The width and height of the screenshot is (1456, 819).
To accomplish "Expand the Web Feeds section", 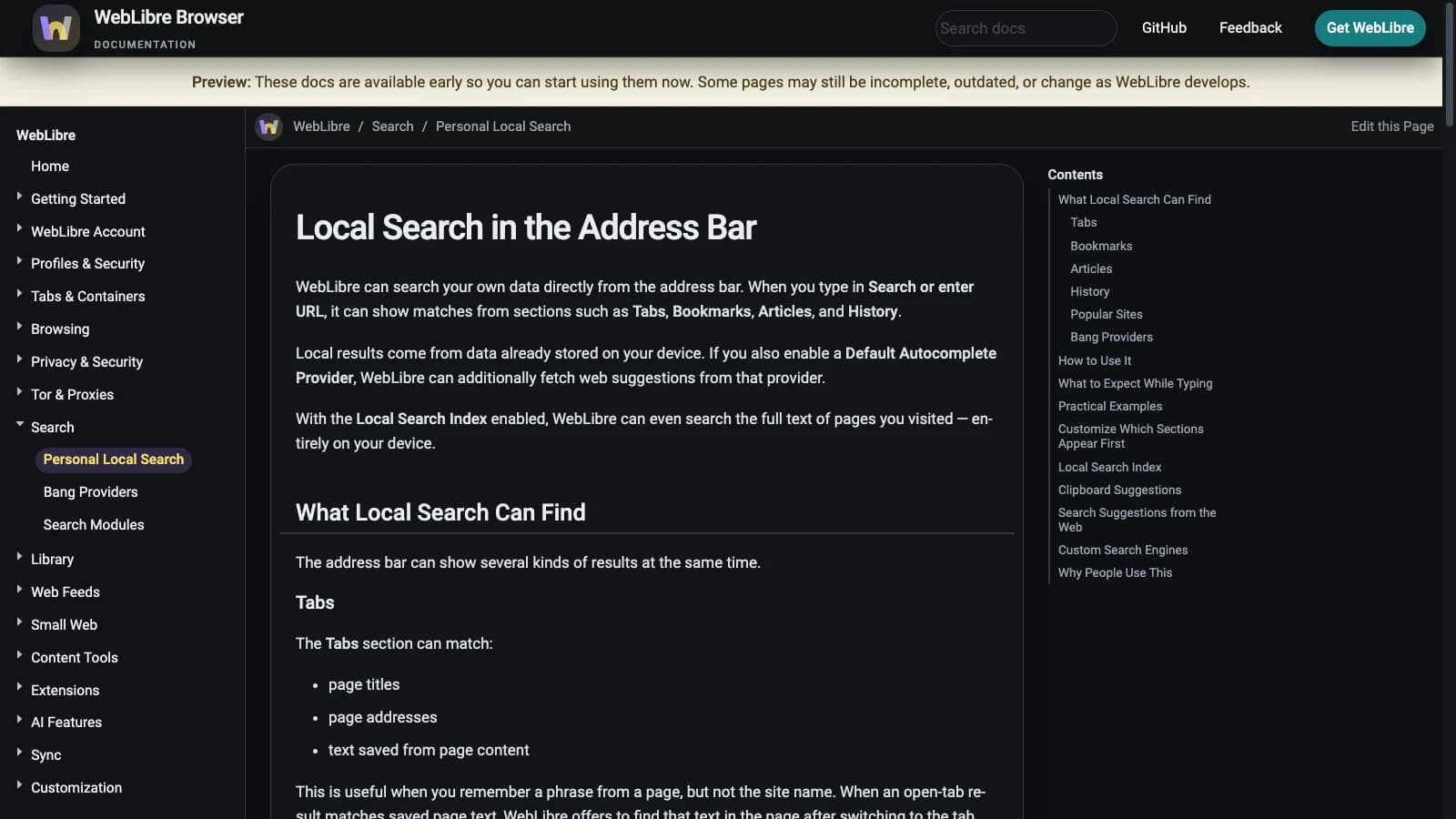I will [19, 590].
